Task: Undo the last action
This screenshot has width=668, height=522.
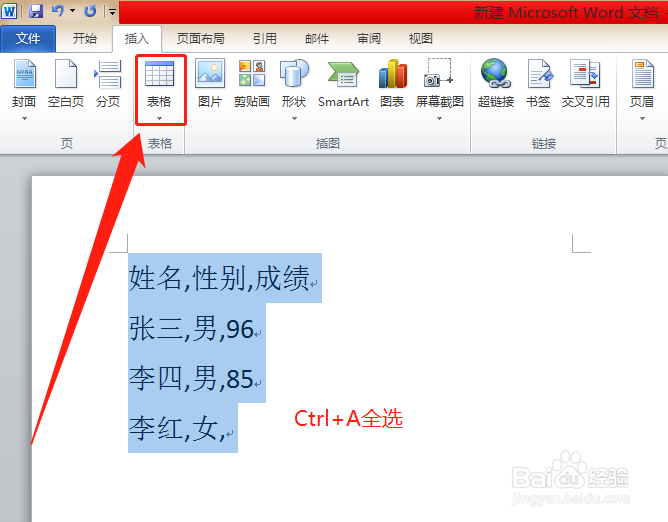Action: click(x=58, y=11)
